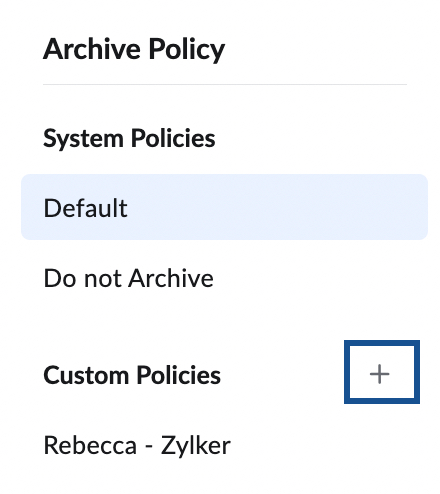Click the Archive Policy title
The image size is (440, 494).
pos(134,49)
